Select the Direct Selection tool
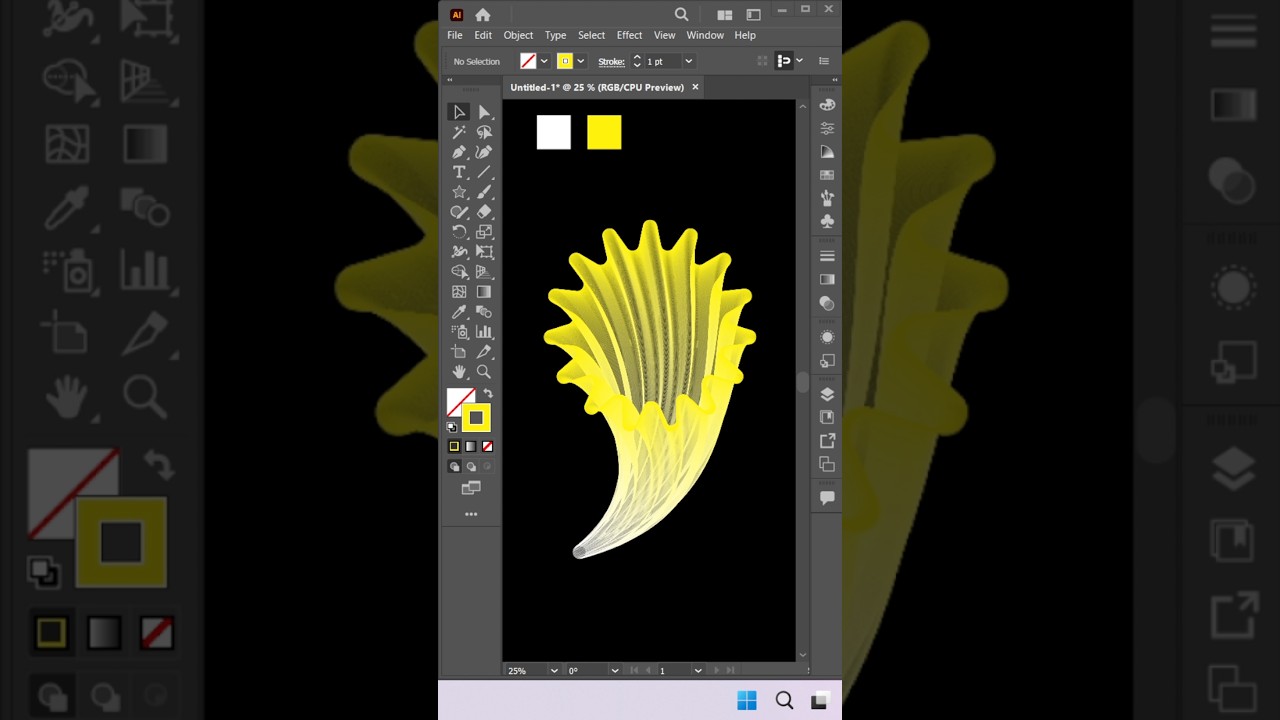The image size is (1280, 720). 484,112
